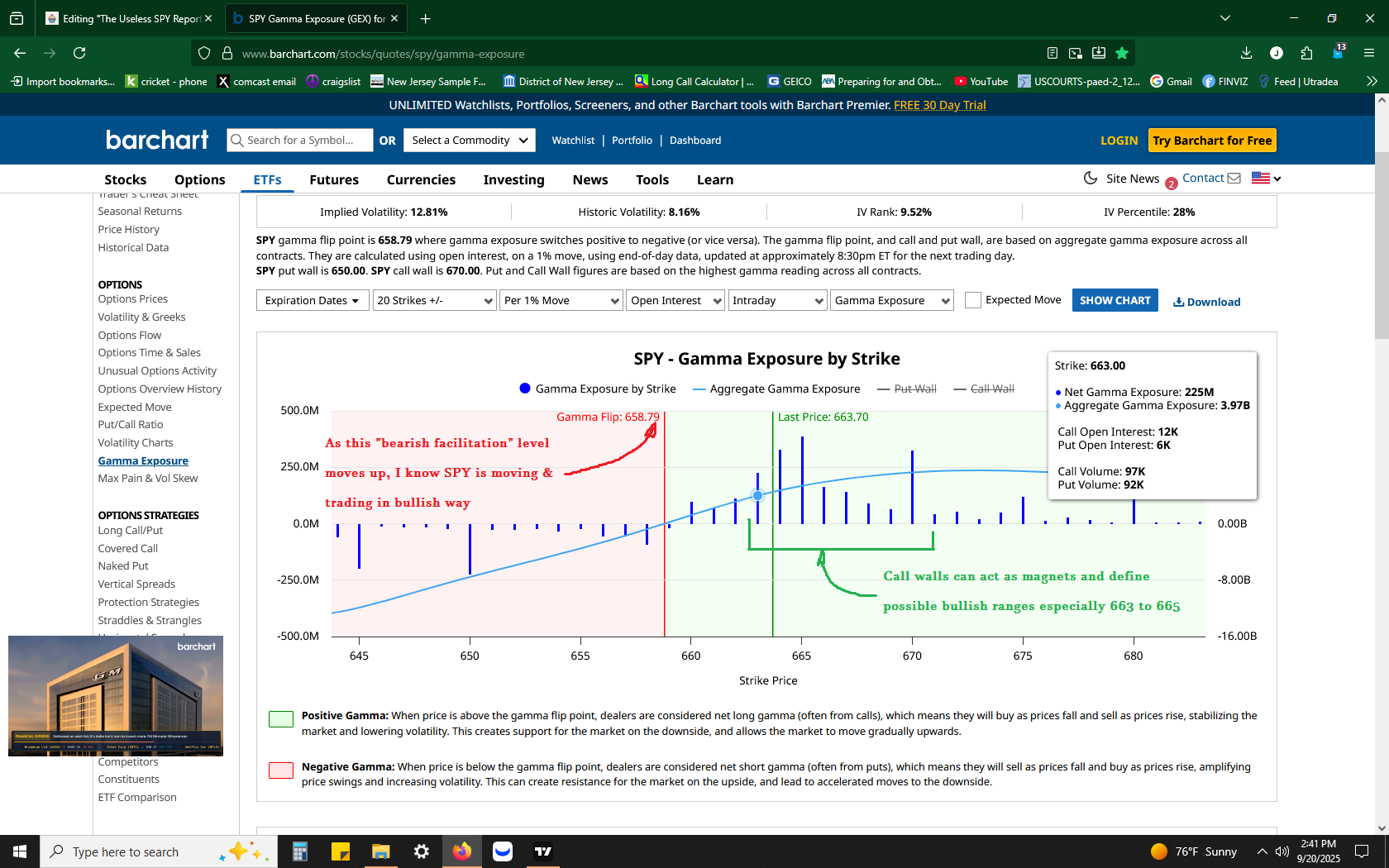Open the Options menu
The image size is (1389, 868).
pyautogui.click(x=199, y=179)
